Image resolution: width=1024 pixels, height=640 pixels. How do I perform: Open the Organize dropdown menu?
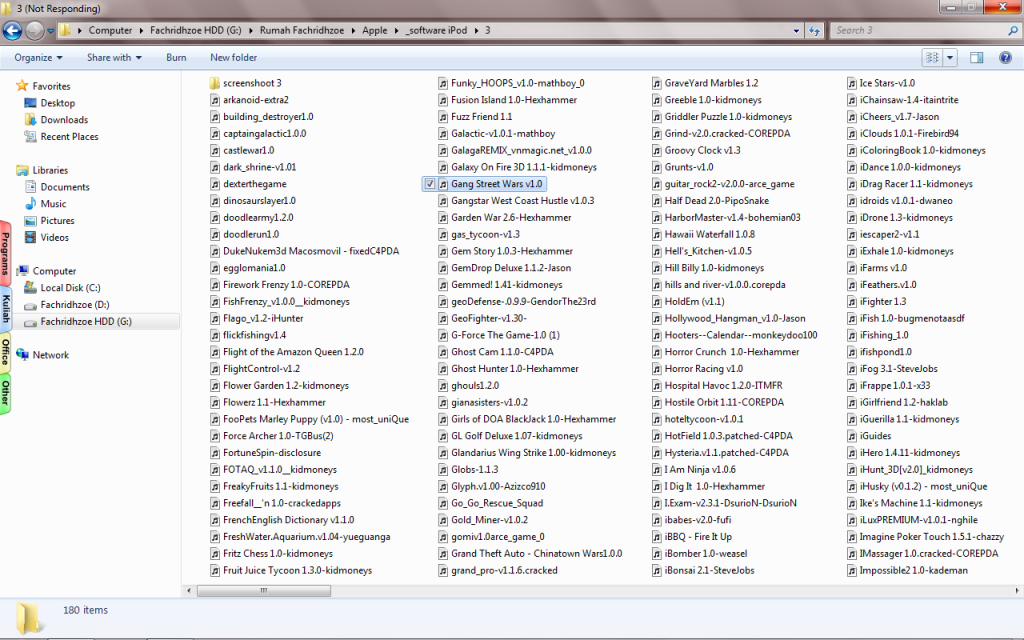[39, 57]
